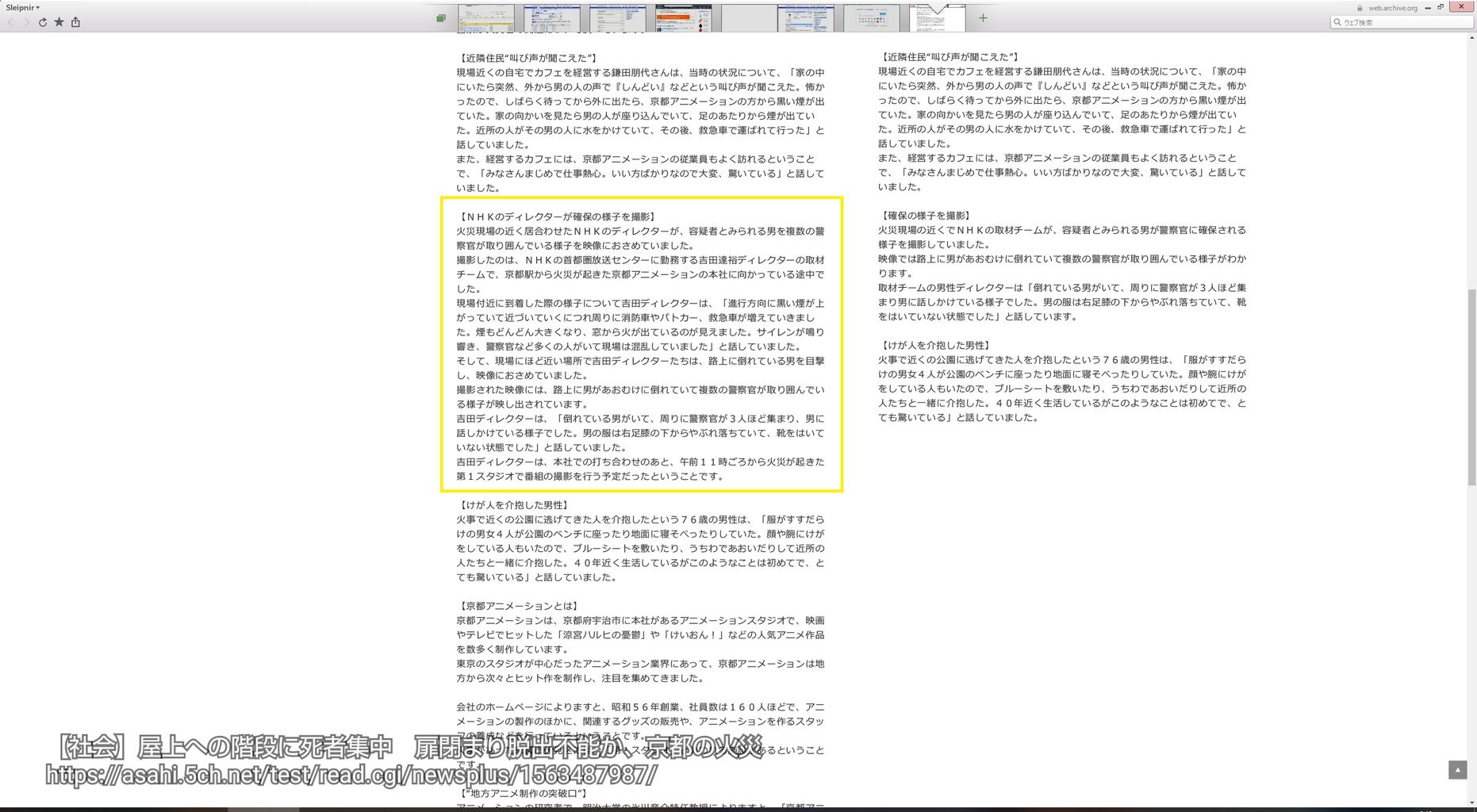Screen dimensions: 1477x812
Task: Select the currently active rightmost tab thumbnail
Action: pyautogui.click(x=937, y=18)
